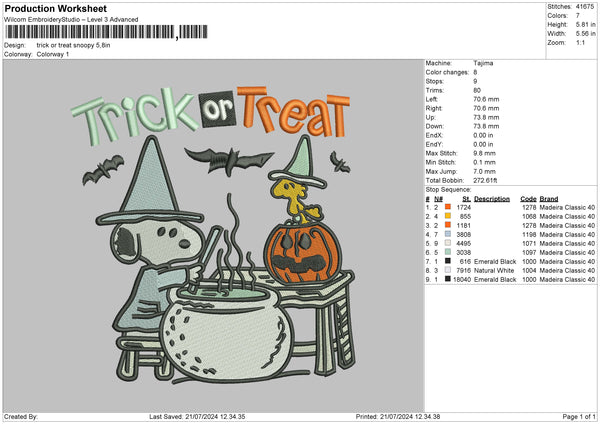Click the "Natural White" description in row 8
The height and width of the screenshot is (424, 600).
494,271
